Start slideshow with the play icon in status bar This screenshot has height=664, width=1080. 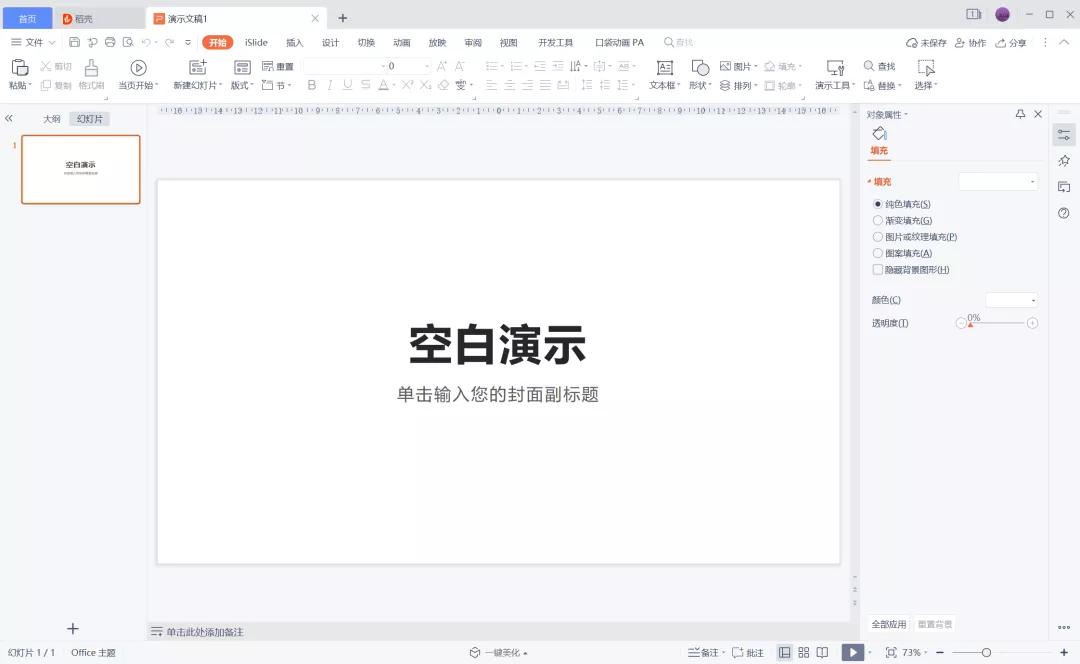852,651
